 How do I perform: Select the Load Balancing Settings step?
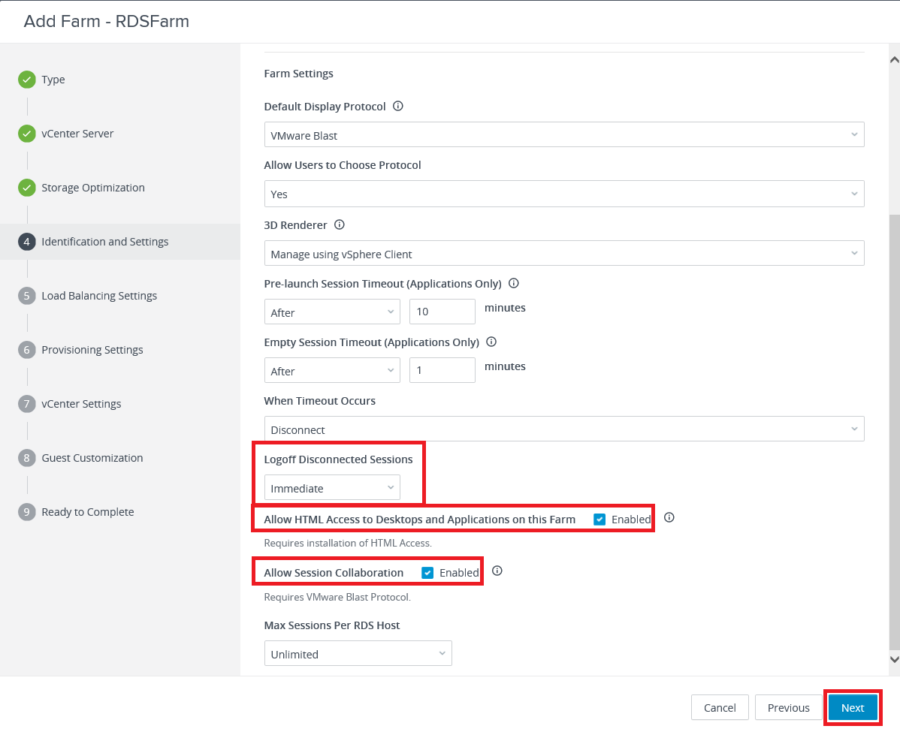pos(97,295)
